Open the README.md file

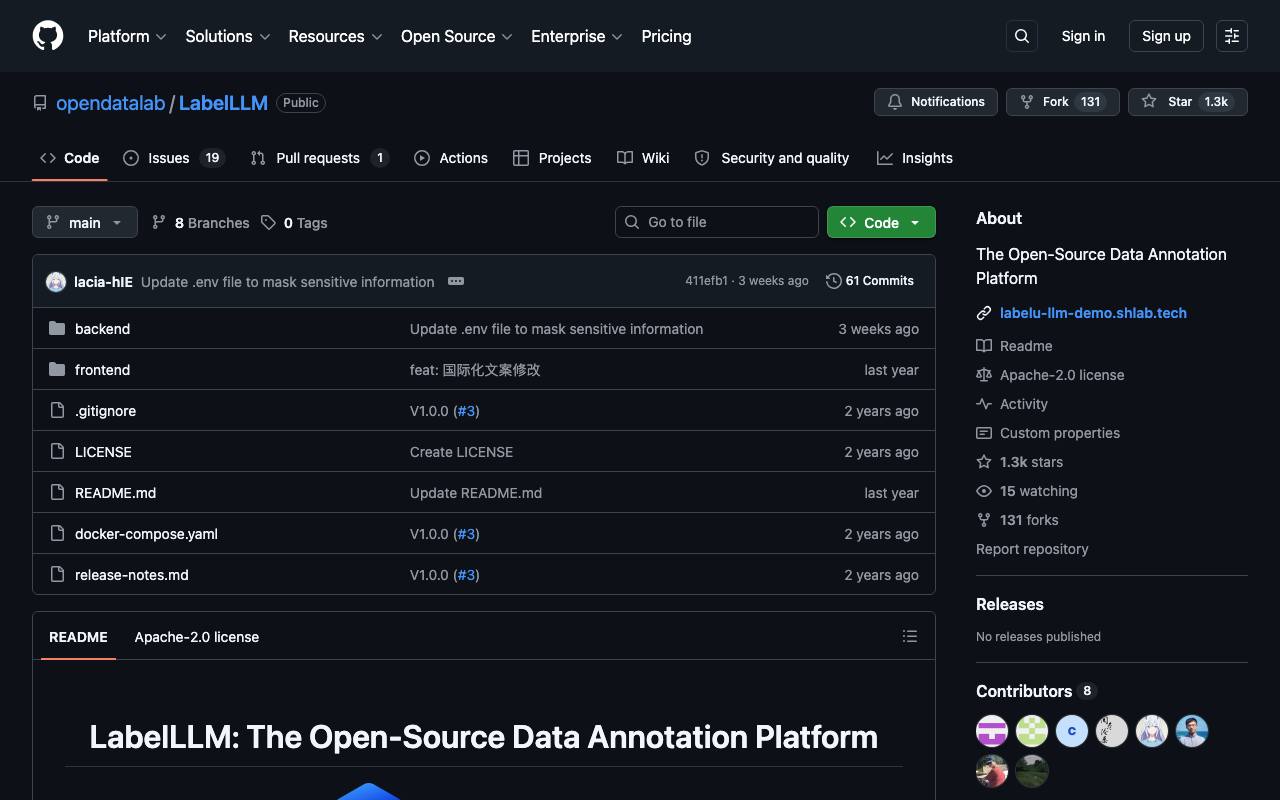click(115, 493)
